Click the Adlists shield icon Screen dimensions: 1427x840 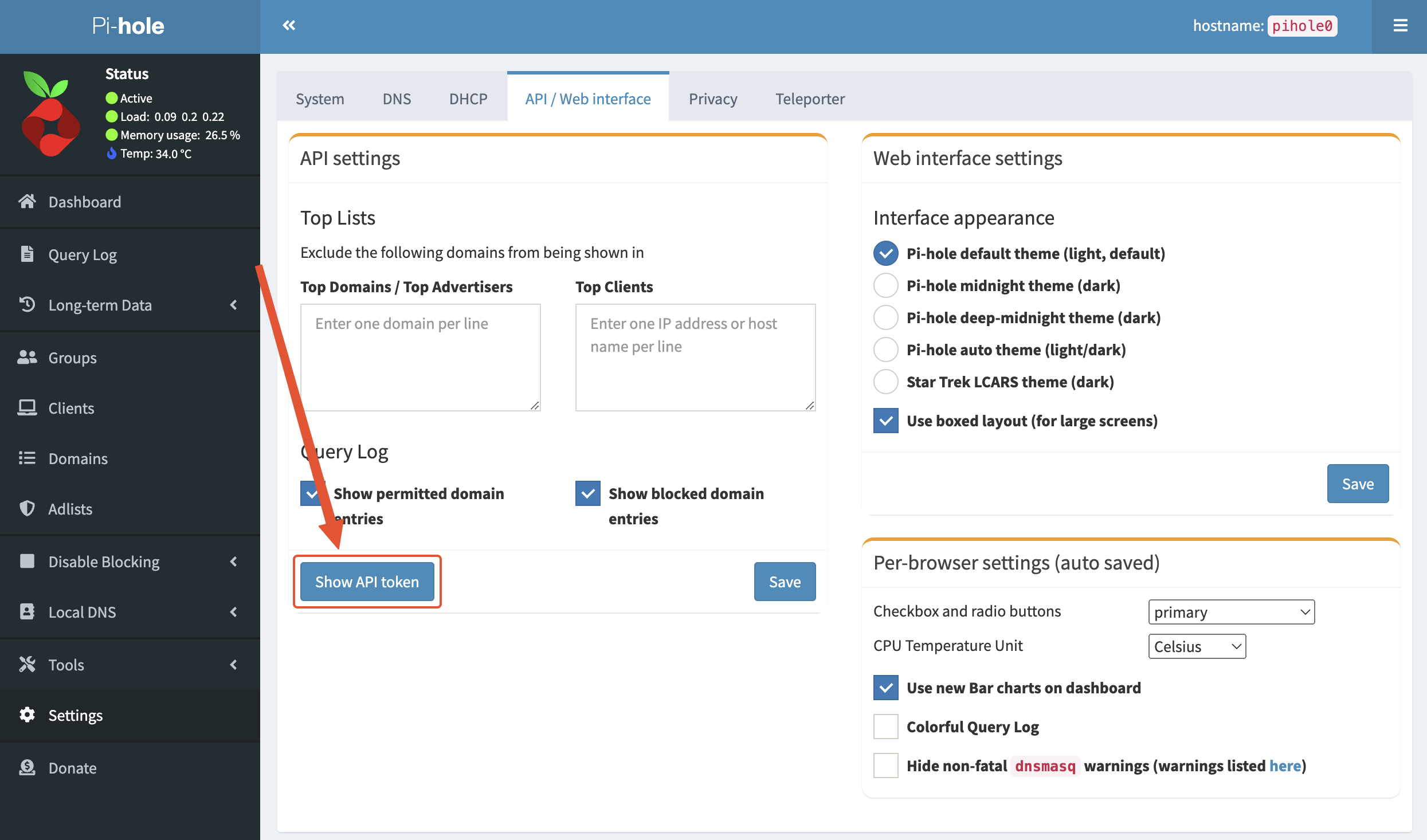point(27,509)
